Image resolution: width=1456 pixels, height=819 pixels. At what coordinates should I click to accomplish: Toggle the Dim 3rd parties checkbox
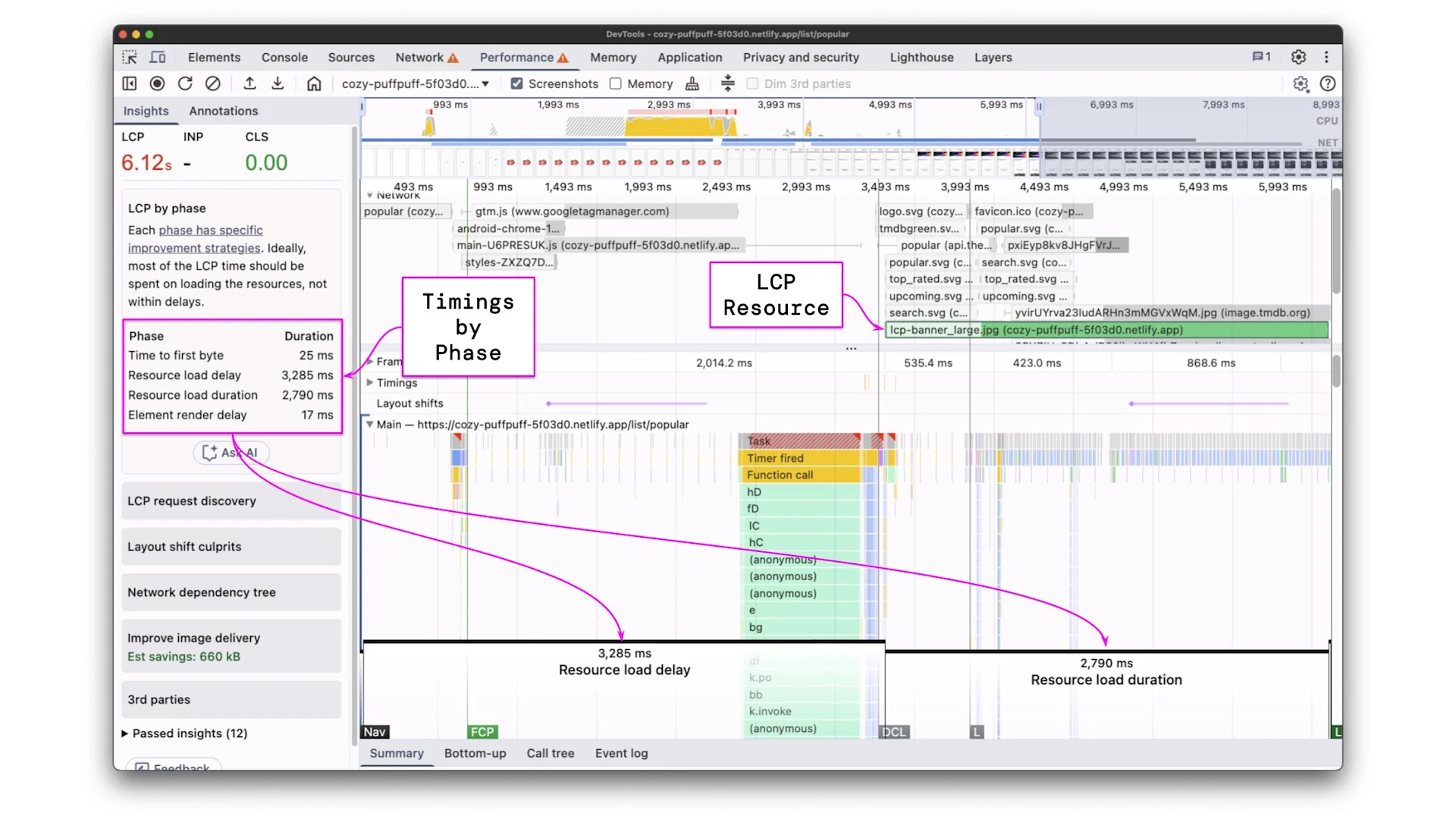click(x=752, y=83)
